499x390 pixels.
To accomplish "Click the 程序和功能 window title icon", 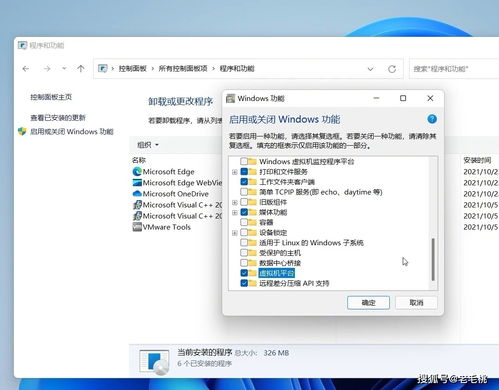I will pos(22,45).
